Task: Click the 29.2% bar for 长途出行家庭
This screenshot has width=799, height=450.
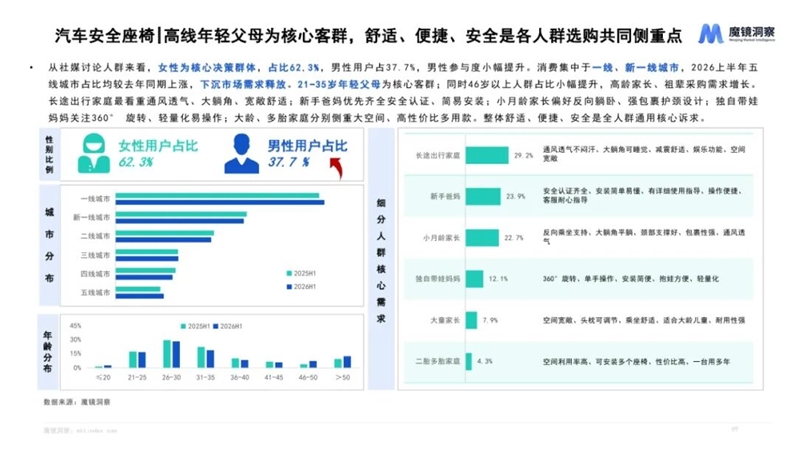Action: pos(487,155)
